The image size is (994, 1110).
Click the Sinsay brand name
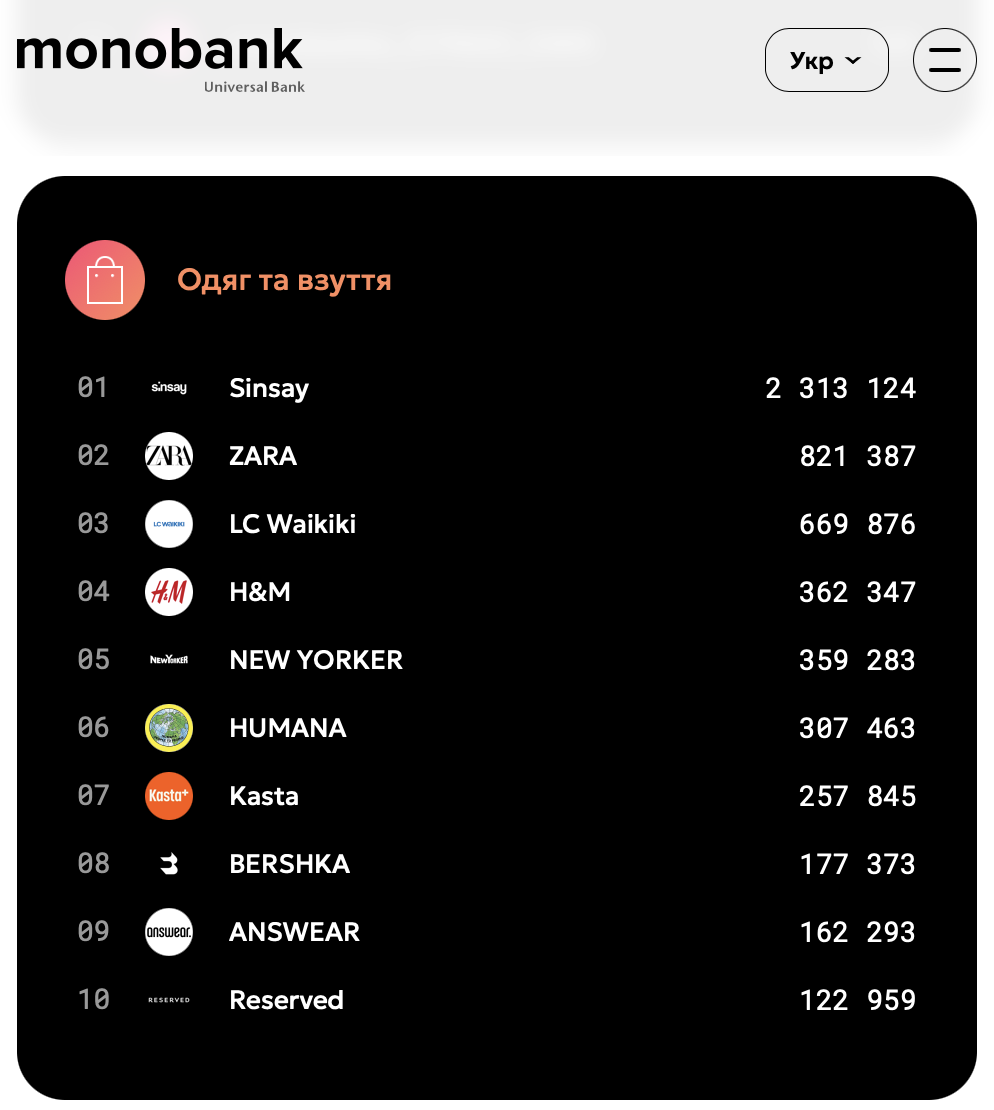[x=269, y=388]
